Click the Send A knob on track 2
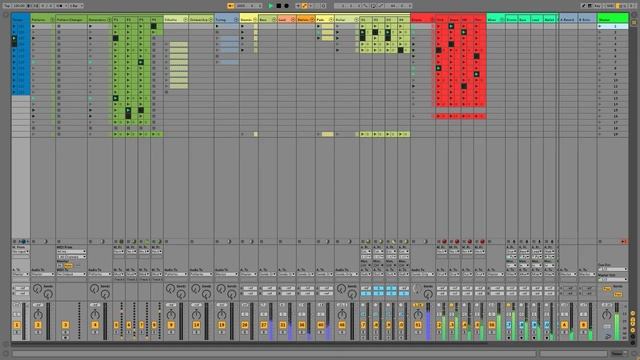Viewport: 640px width, 360px height. click(x=37, y=289)
